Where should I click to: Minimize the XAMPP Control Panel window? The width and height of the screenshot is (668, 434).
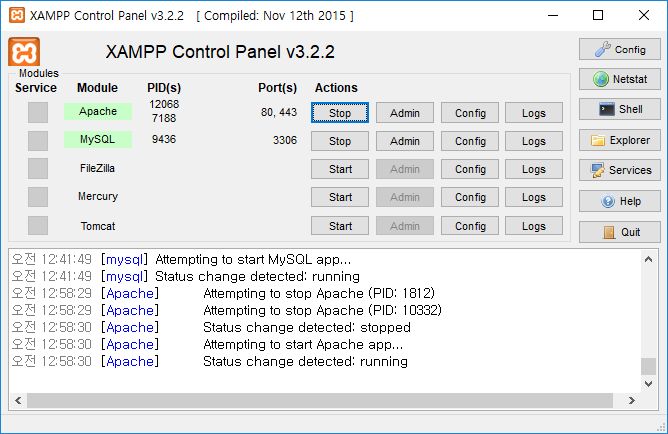553,15
